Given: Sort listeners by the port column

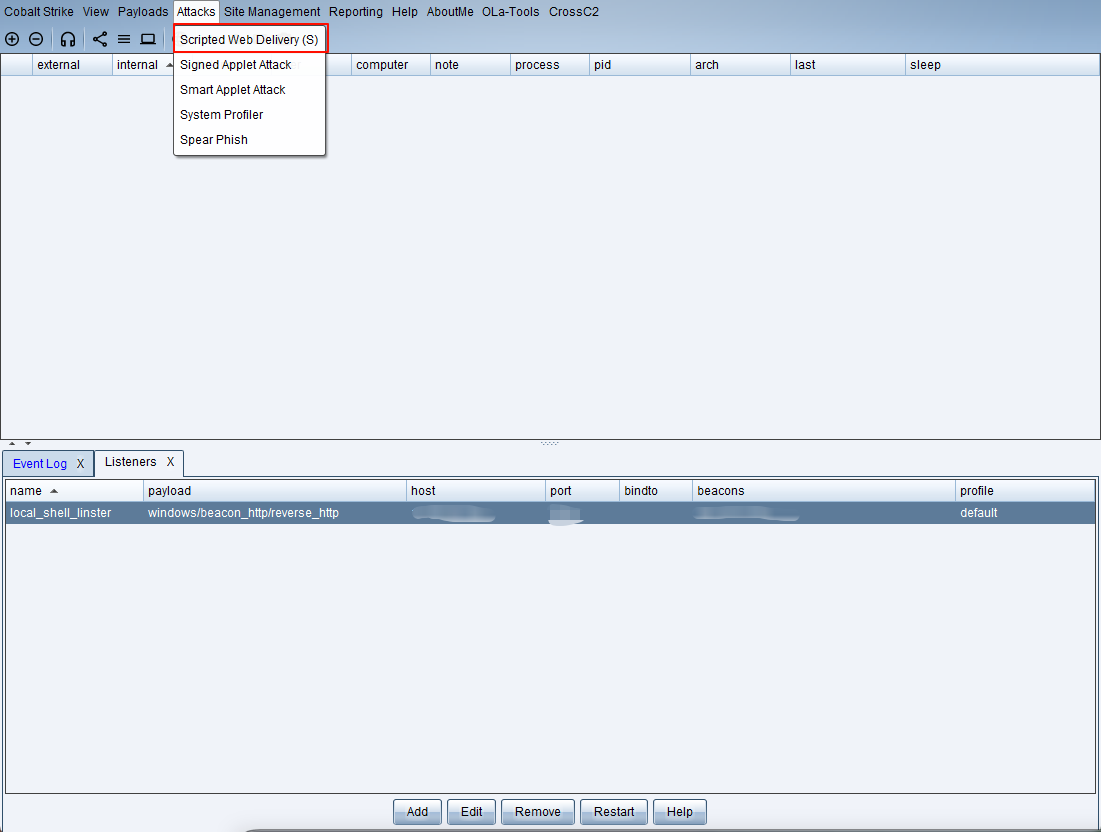Looking at the screenshot, I should tap(583, 491).
